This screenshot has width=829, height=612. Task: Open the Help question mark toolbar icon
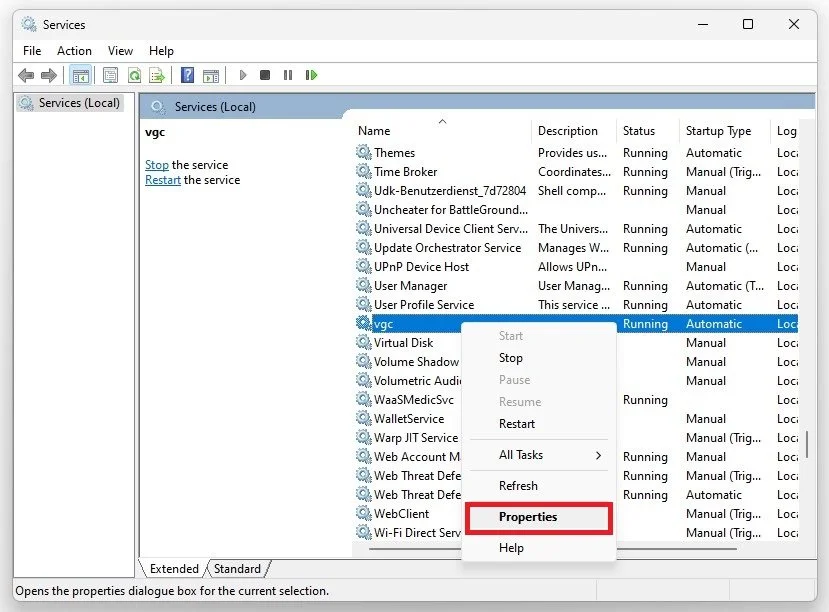pyautogui.click(x=187, y=75)
